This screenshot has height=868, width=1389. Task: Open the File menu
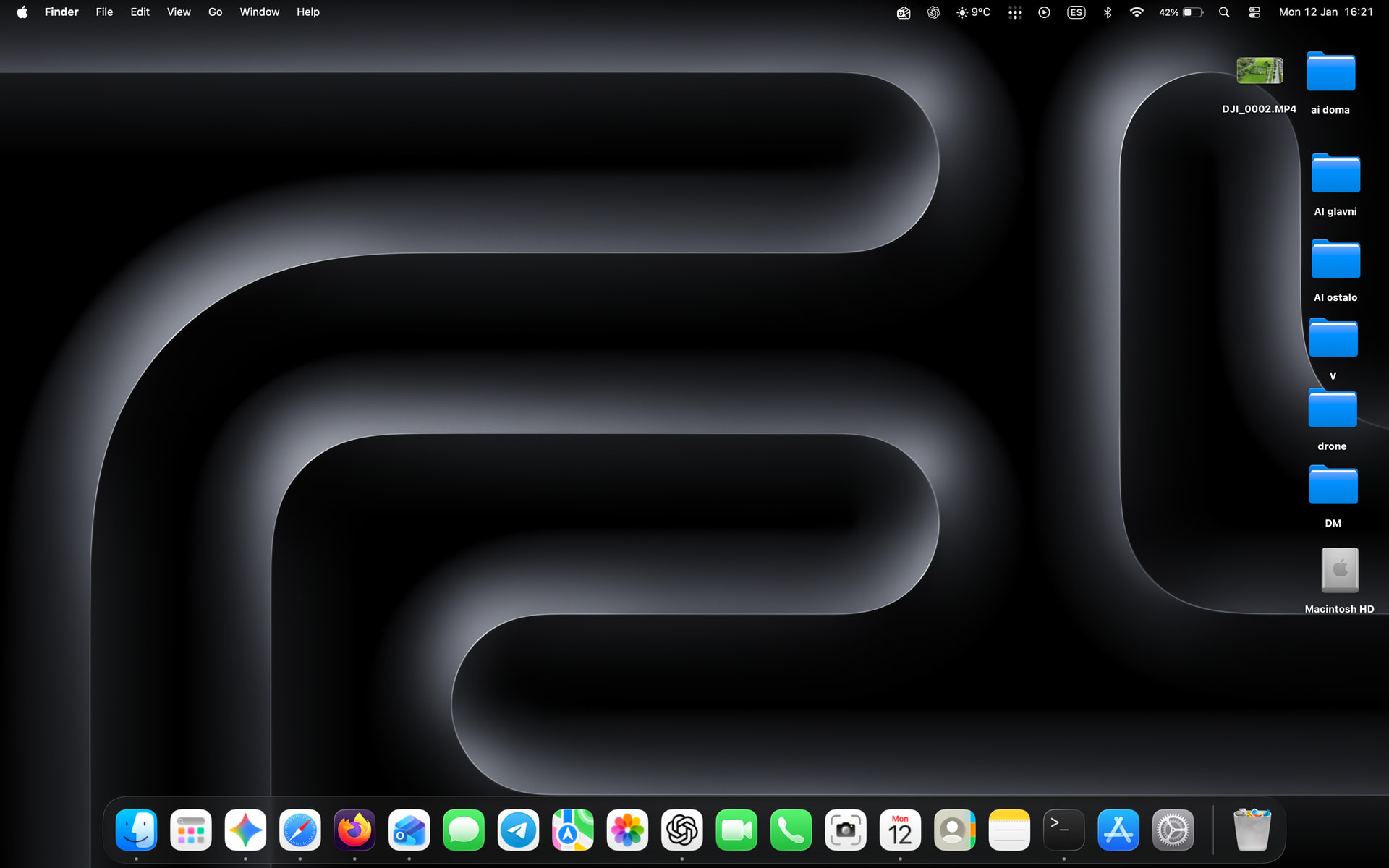104,12
